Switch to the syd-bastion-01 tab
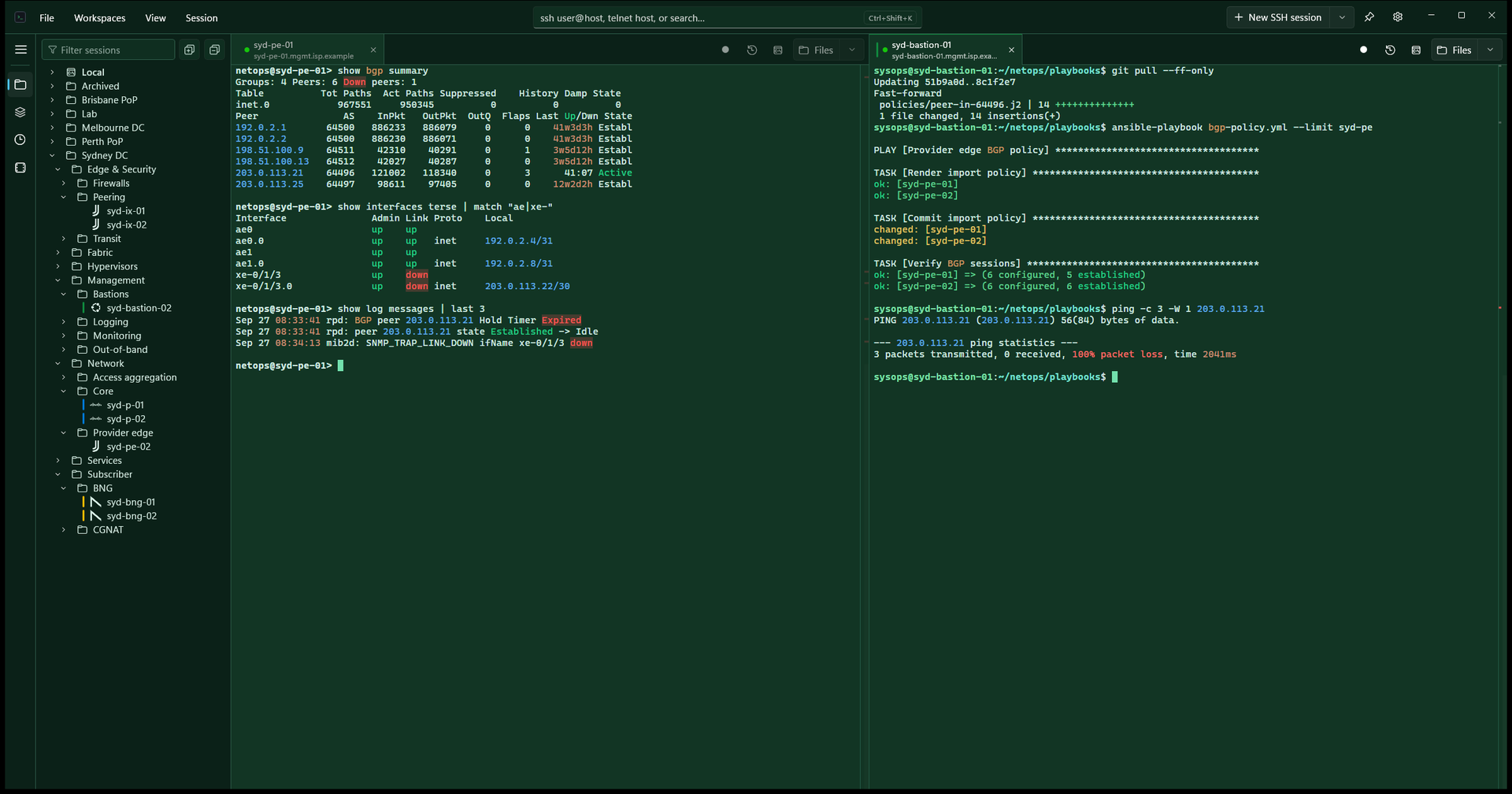The height and width of the screenshot is (794, 1512). 943,50
